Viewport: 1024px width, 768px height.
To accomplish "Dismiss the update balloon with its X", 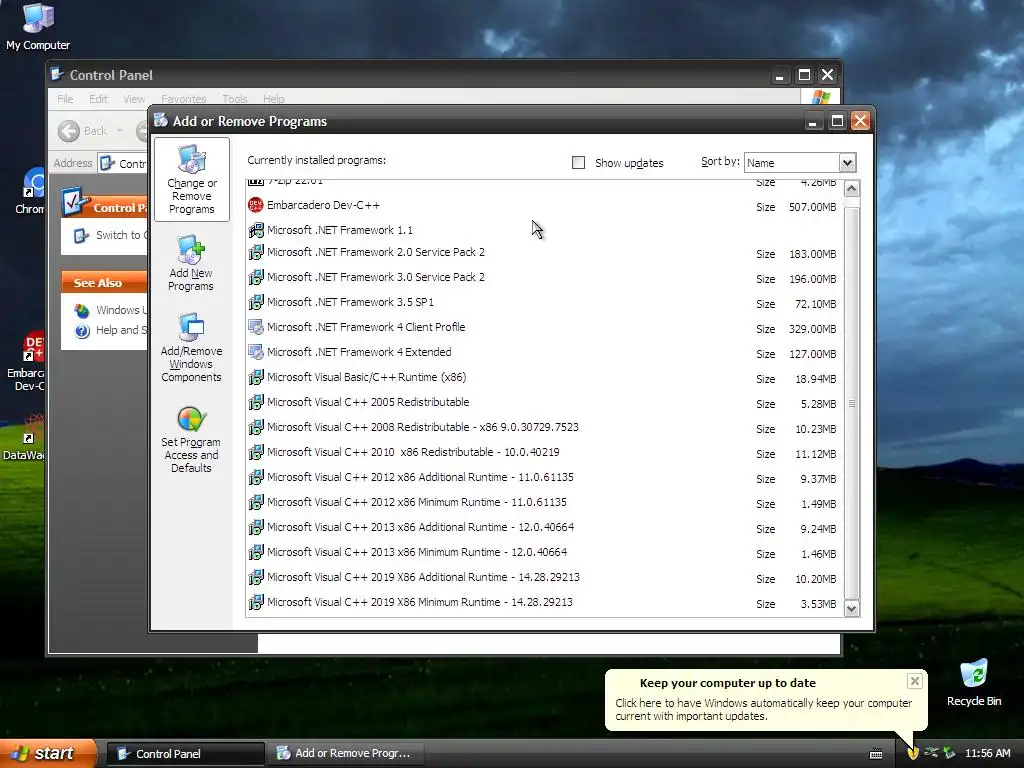I will point(914,681).
